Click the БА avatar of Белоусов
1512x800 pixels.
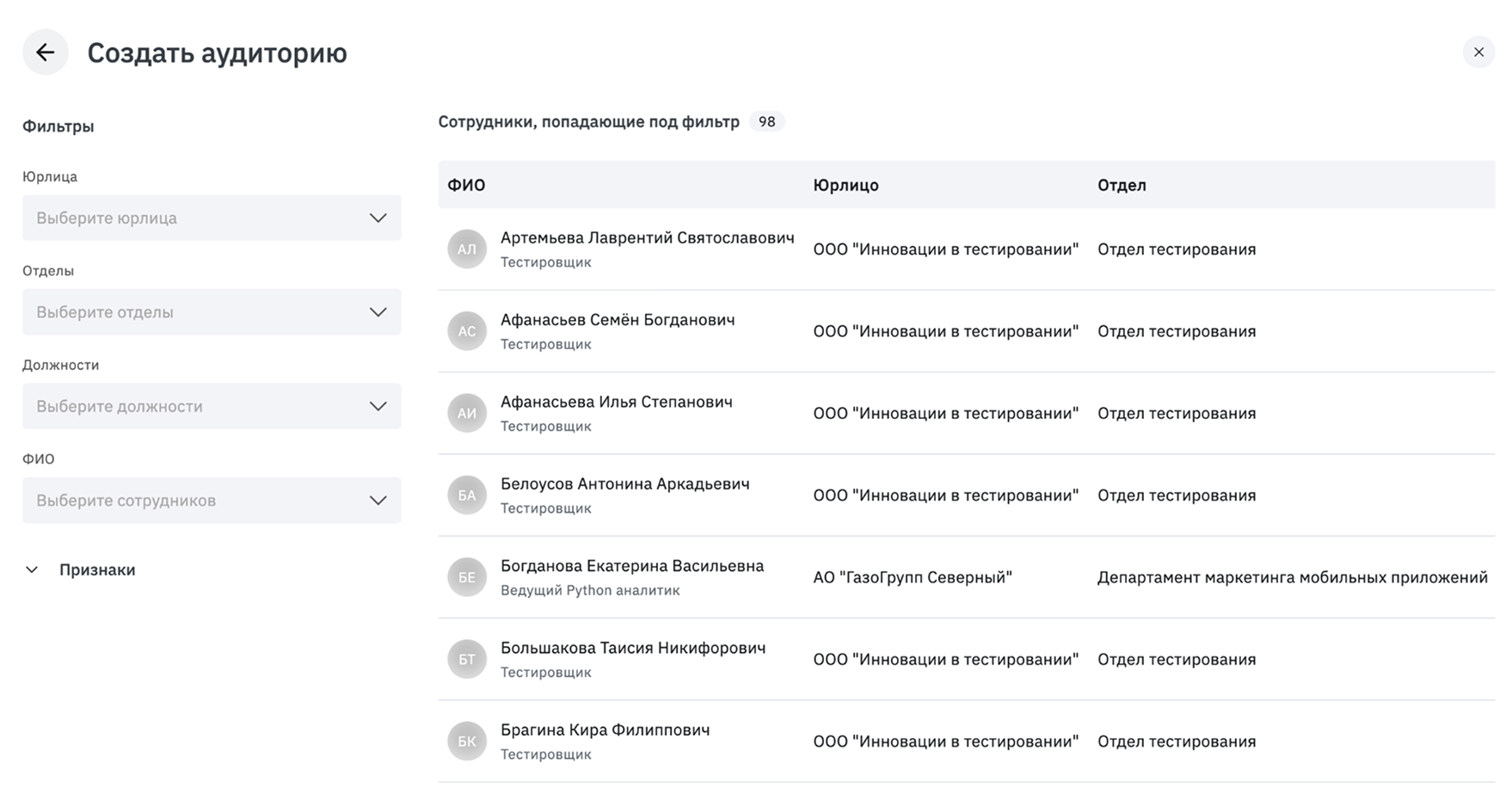click(467, 495)
